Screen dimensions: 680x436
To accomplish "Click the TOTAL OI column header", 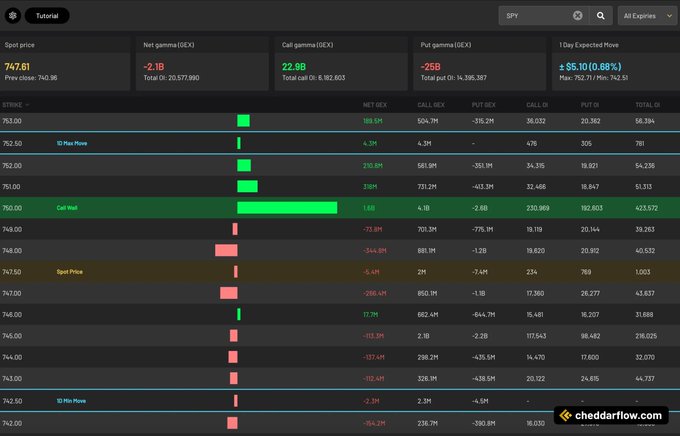I will click(x=647, y=105).
